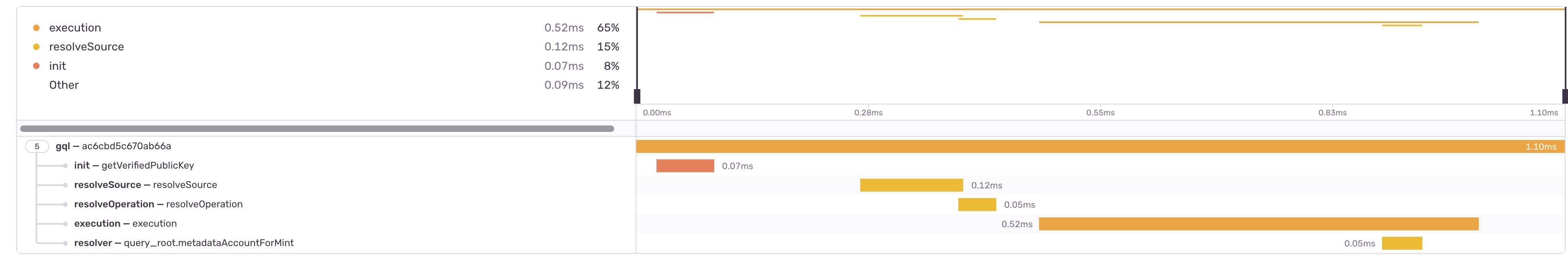Click the red init legend dot
Image resolution: width=1568 pixels, height=263 pixels.
click(x=37, y=66)
